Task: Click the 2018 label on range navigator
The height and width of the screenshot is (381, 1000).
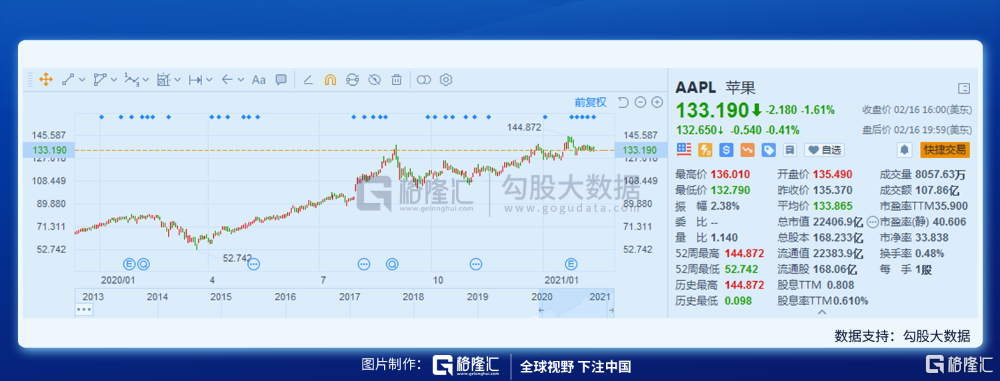Action: click(413, 297)
